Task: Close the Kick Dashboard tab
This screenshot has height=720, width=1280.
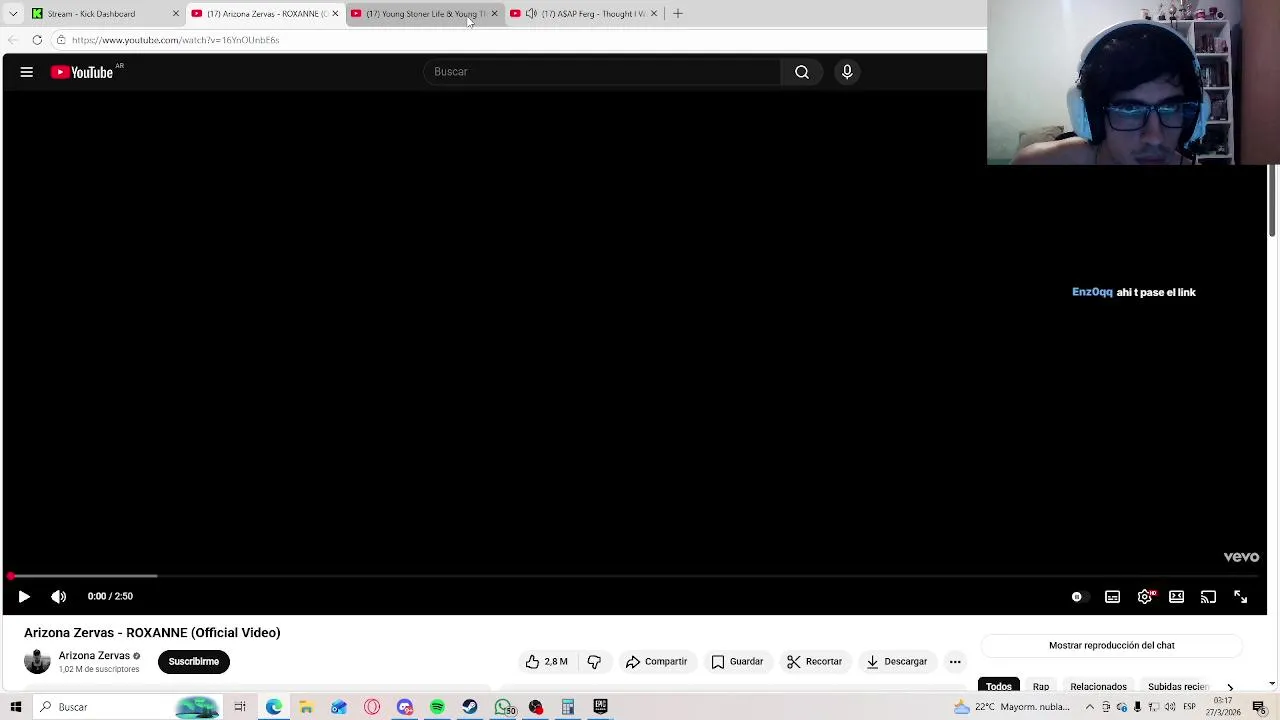Action: (x=176, y=14)
